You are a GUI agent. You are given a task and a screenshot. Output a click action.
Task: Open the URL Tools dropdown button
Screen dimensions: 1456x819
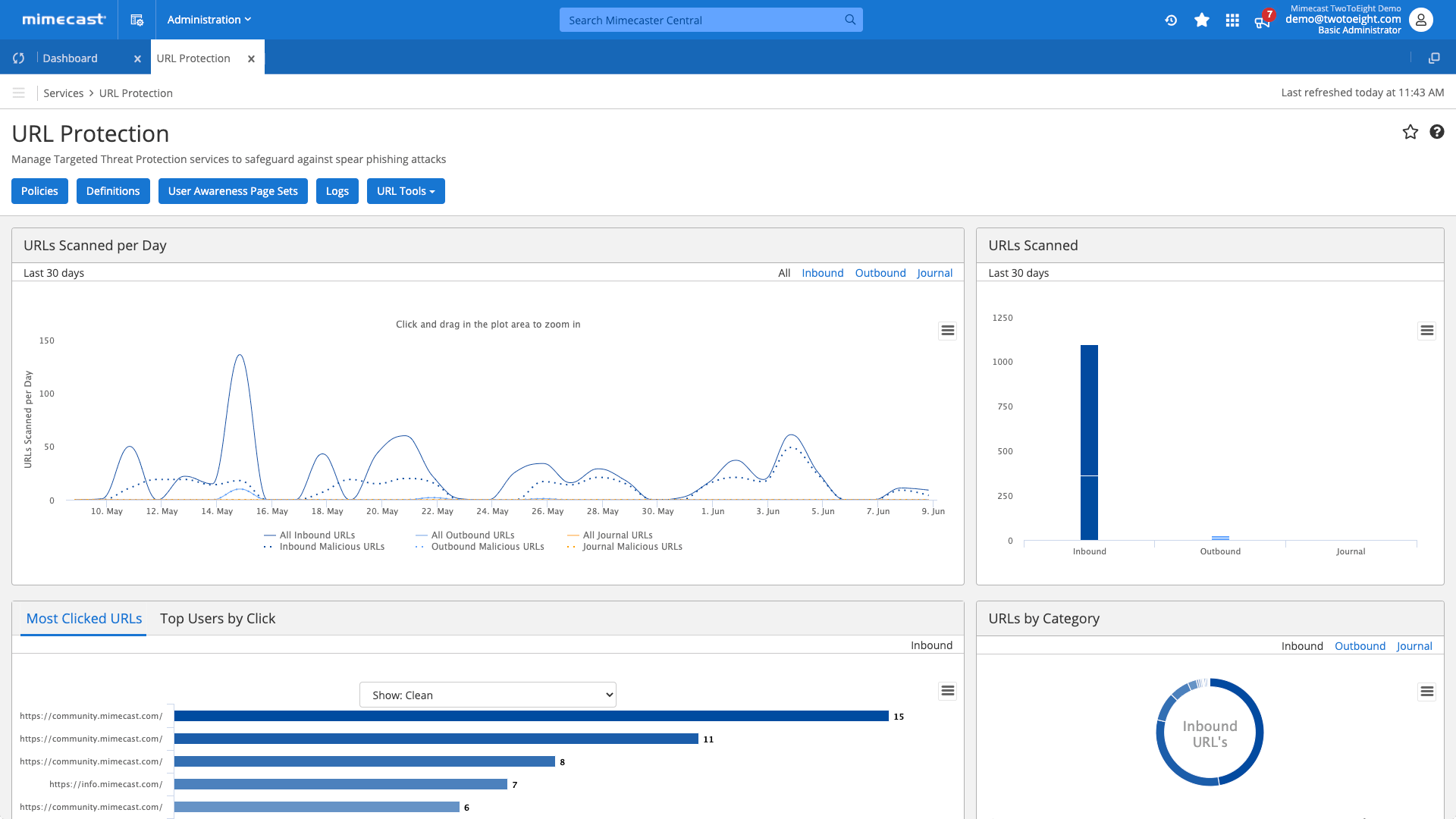click(x=406, y=191)
